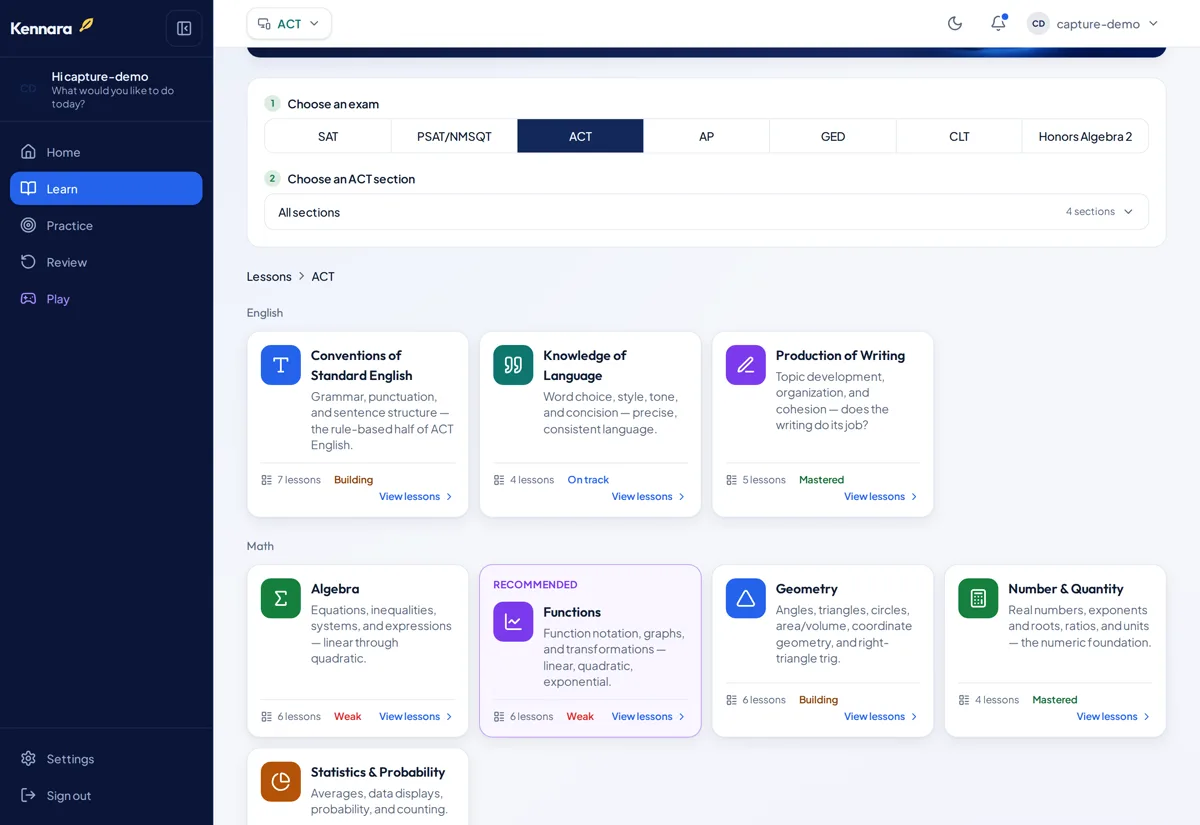The width and height of the screenshot is (1200, 825).
Task: View lessons for Algebra
Action: (x=416, y=716)
